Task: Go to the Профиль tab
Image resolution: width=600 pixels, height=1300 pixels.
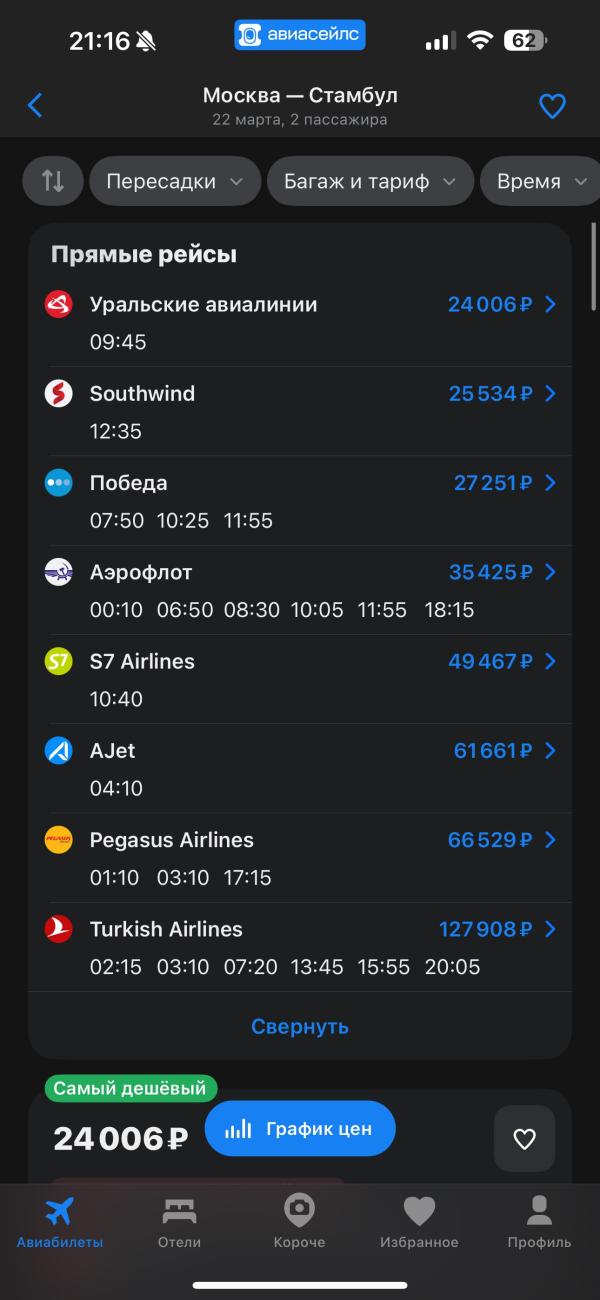Action: pyautogui.click(x=539, y=1223)
